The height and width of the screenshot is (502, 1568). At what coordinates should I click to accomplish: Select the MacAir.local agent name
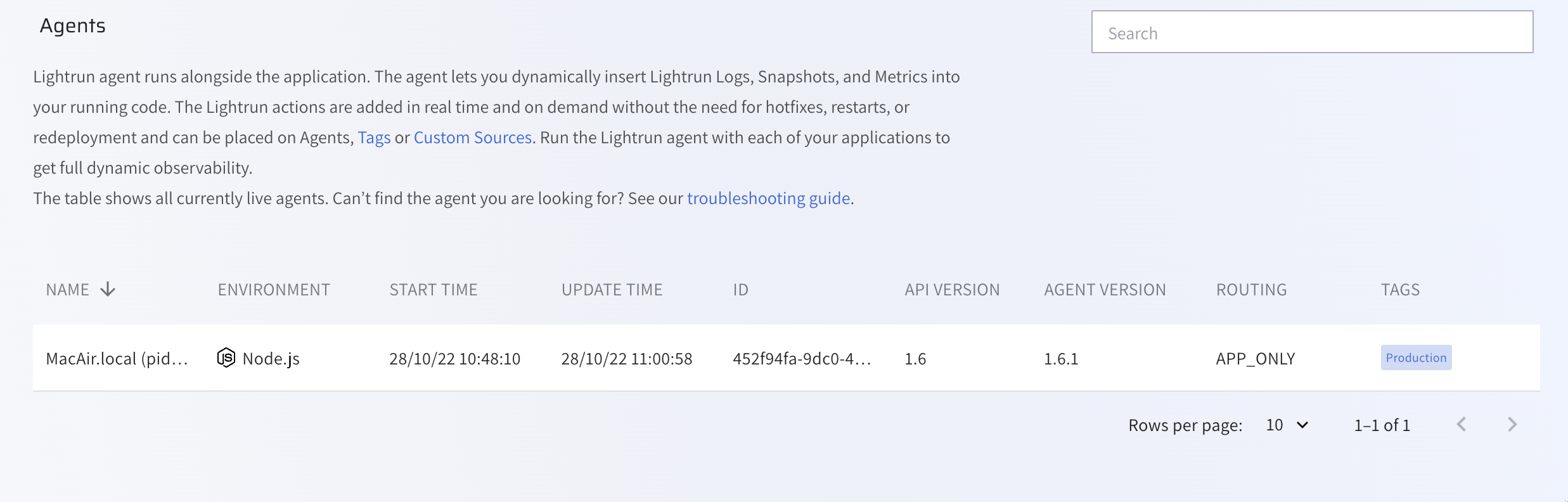point(117,359)
